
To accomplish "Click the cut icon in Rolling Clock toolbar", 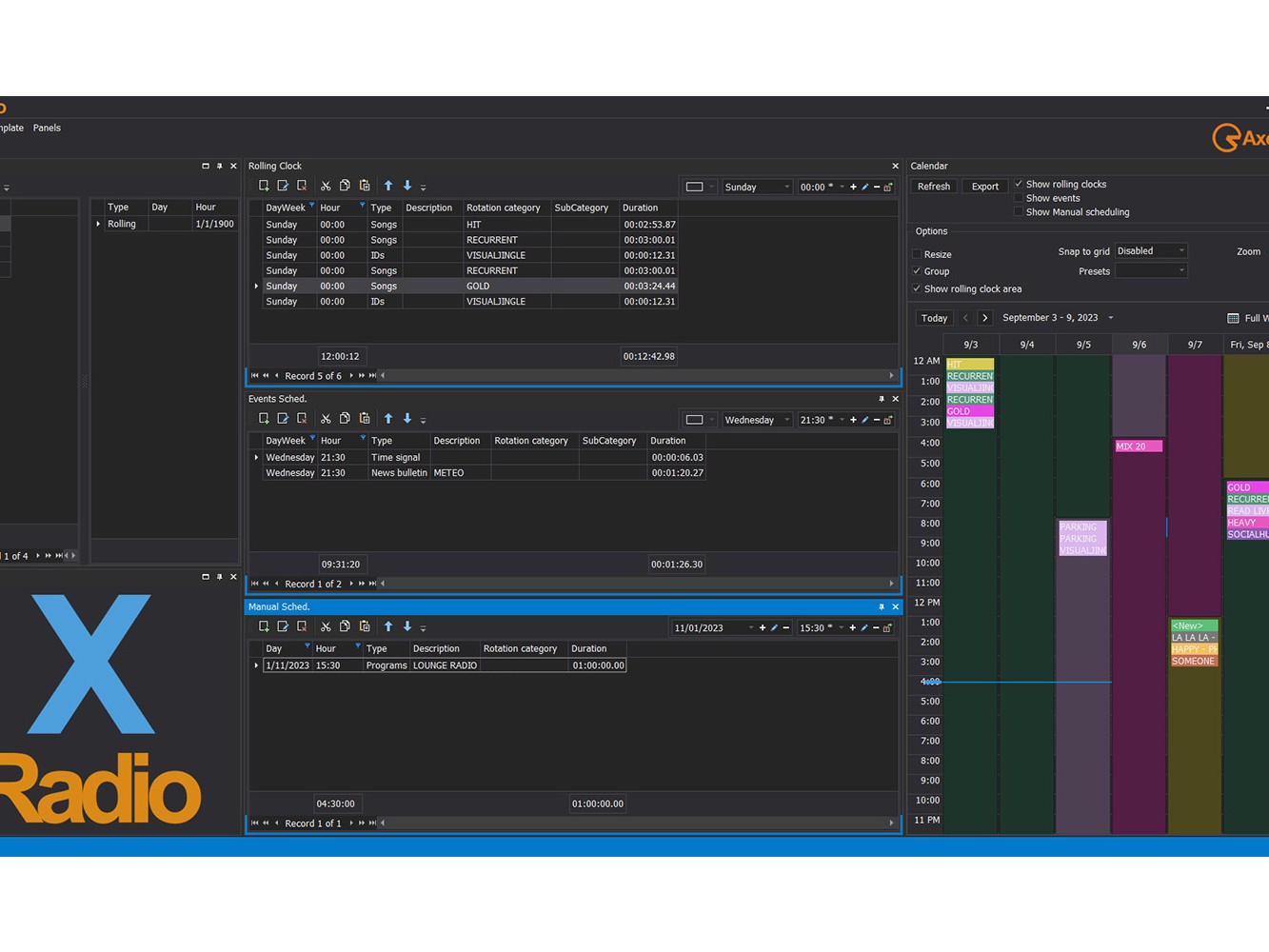I will (326, 186).
